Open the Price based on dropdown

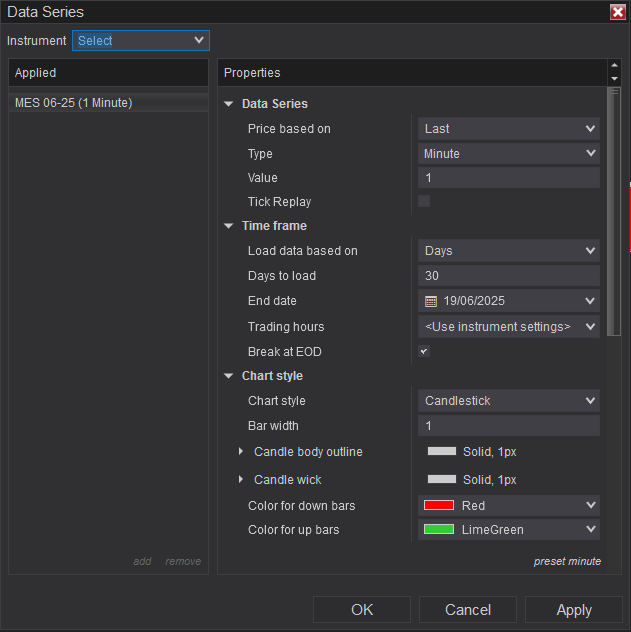pos(509,129)
